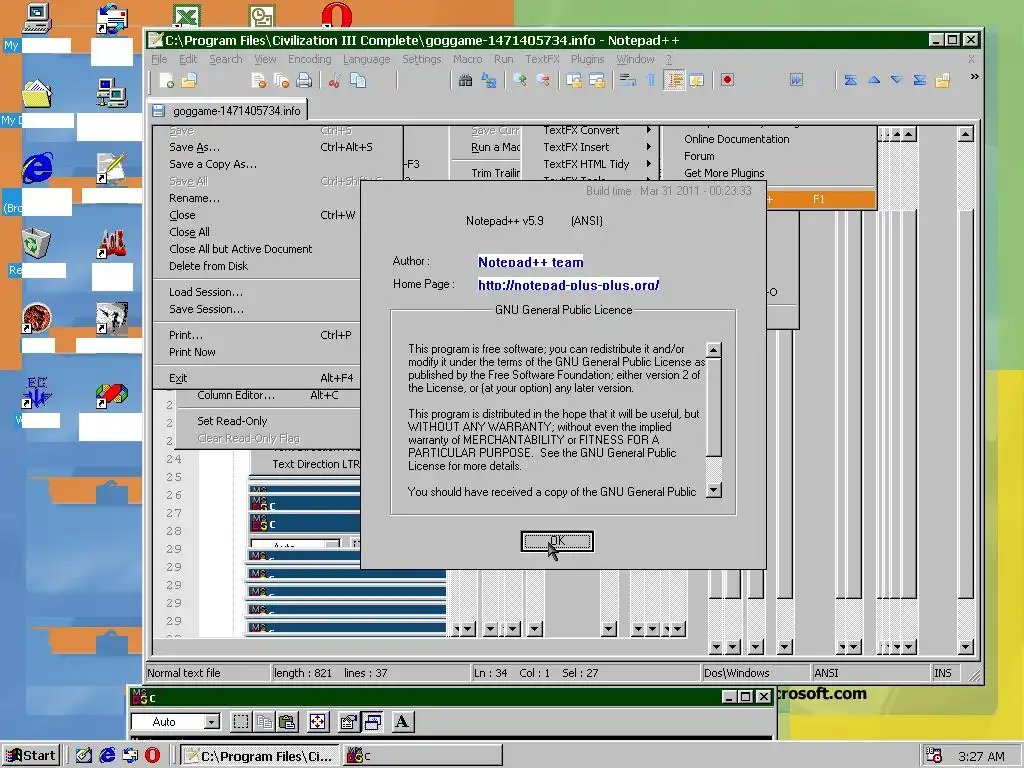
Task: Click the Save Recorded Macro icon
Action: coord(796,80)
